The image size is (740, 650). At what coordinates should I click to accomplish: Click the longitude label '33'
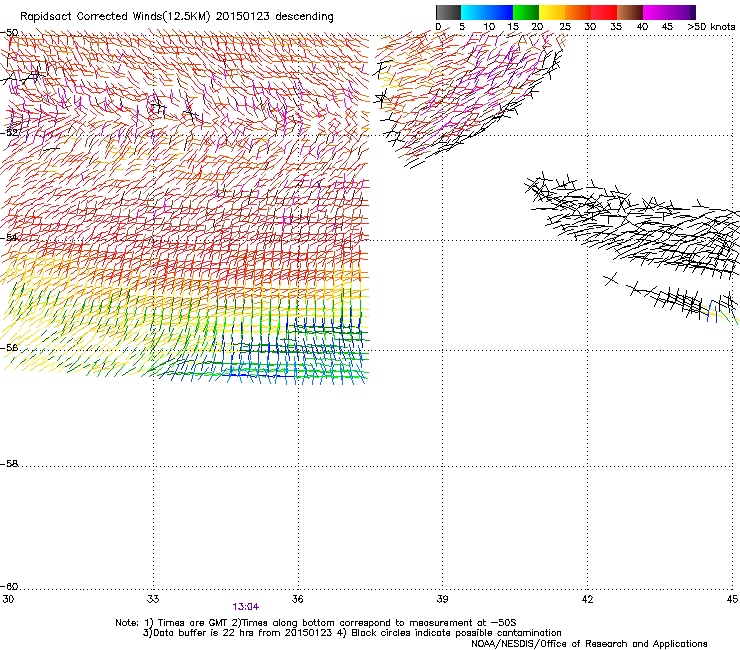coord(153,599)
